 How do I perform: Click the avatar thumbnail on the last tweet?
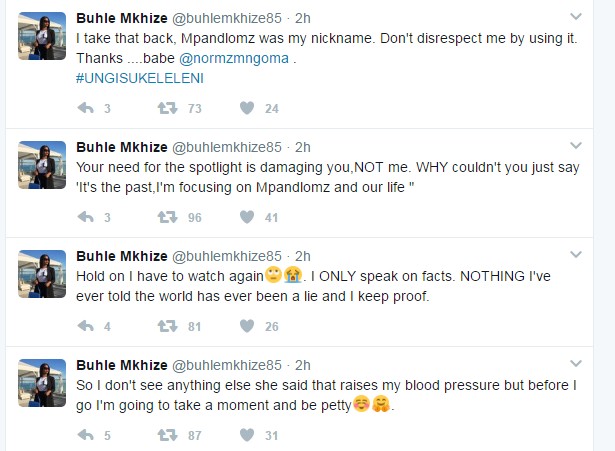(42, 386)
